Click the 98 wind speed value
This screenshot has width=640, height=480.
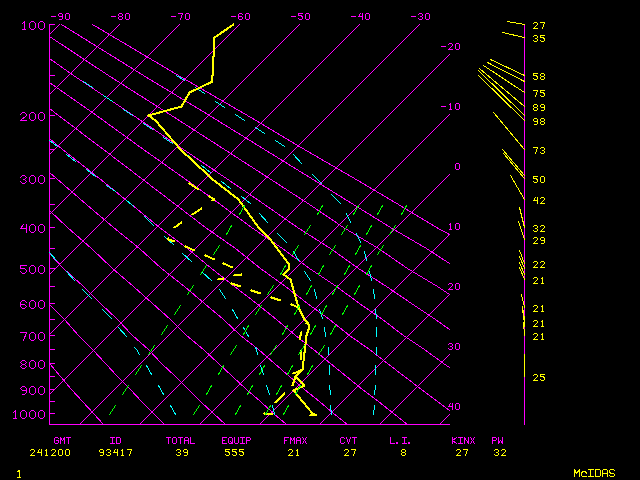[538, 122]
